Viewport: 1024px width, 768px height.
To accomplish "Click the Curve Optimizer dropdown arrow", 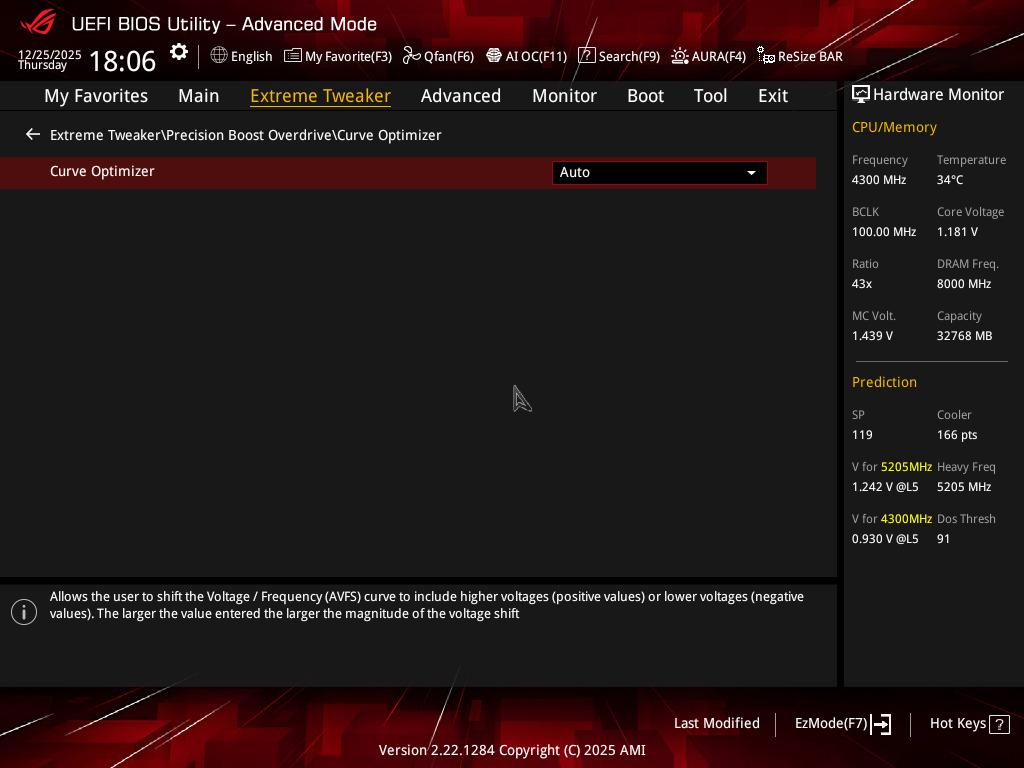I will pyautogui.click(x=751, y=173).
